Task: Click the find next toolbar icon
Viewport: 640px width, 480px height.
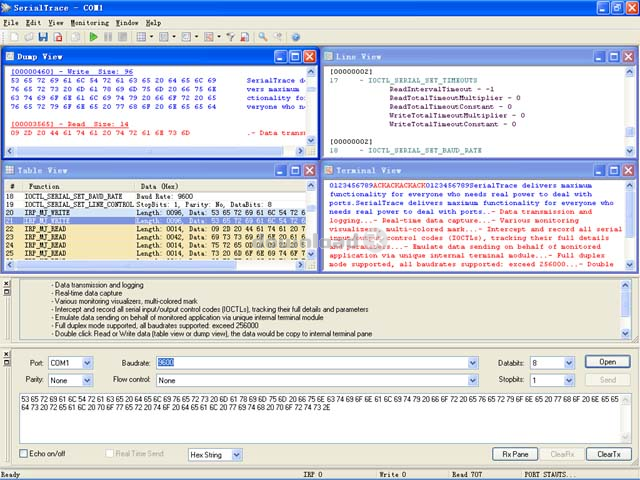Action: click(x=278, y=37)
